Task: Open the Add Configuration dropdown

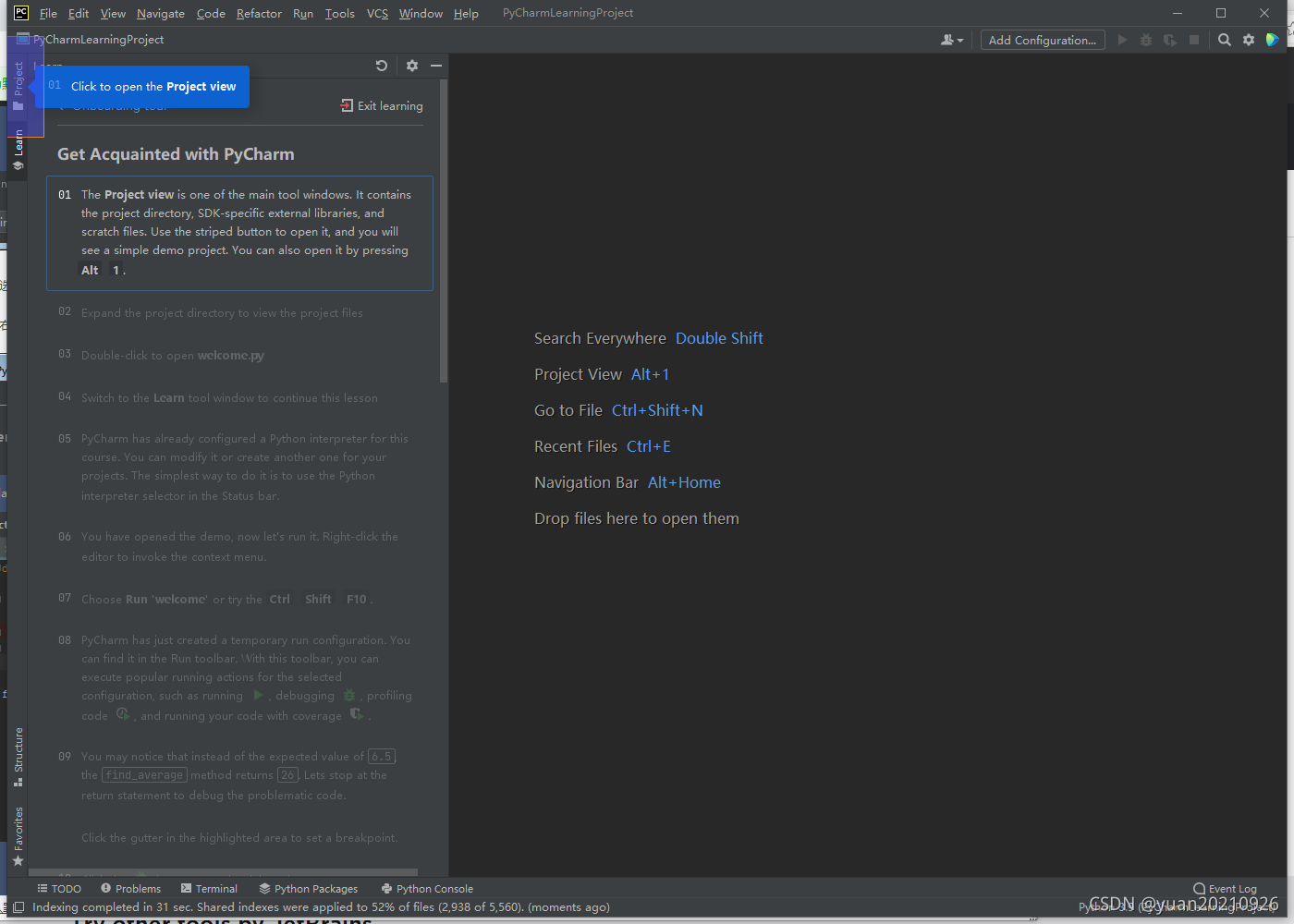Action: [x=1042, y=40]
